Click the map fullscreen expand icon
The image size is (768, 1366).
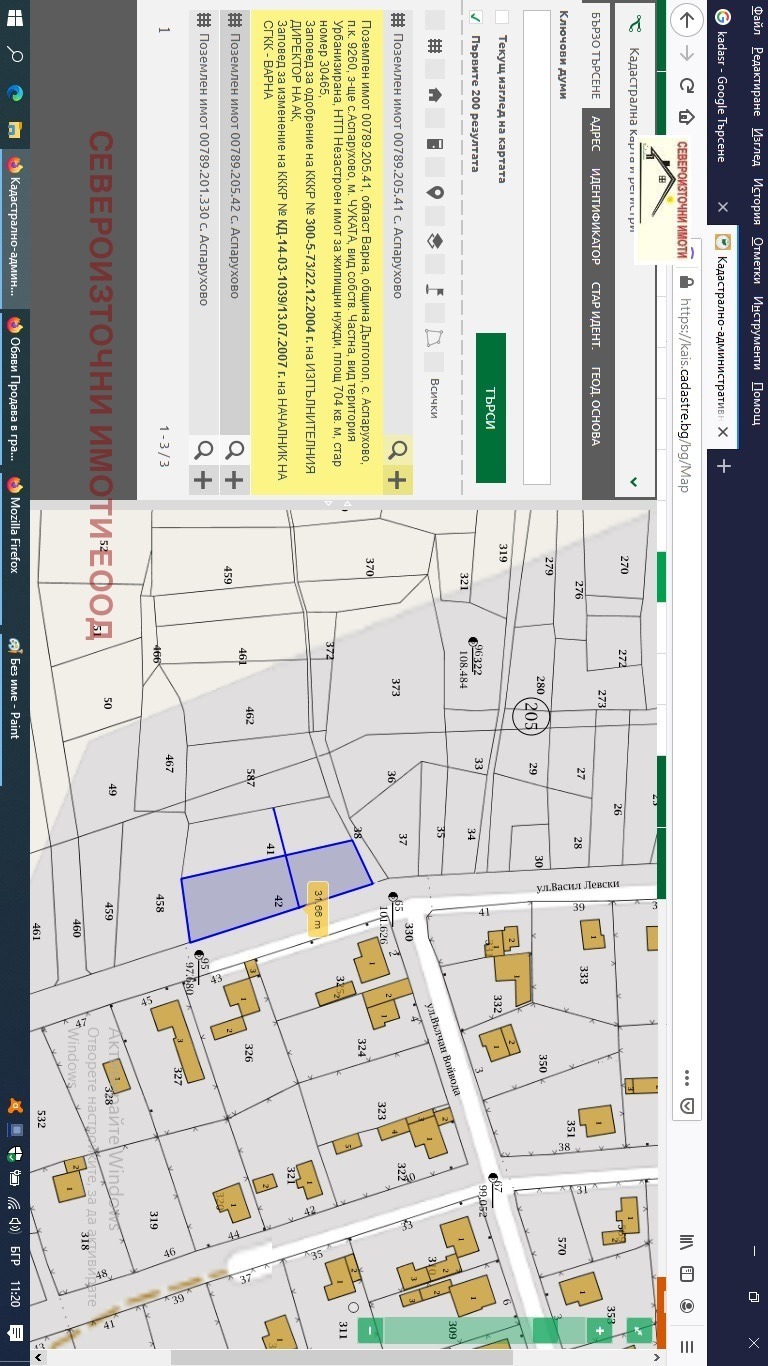pyautogui.click(x=637, y=1330)
